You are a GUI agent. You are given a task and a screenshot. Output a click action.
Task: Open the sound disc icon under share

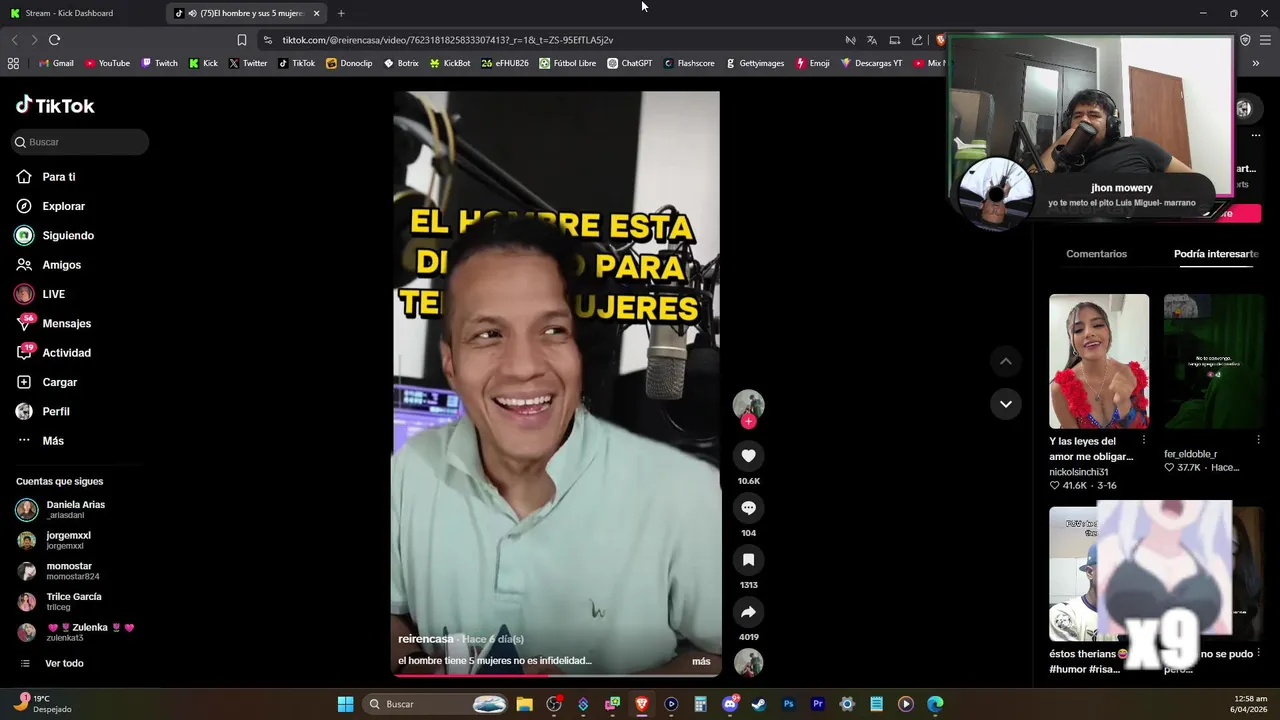[x=748, y=662]
